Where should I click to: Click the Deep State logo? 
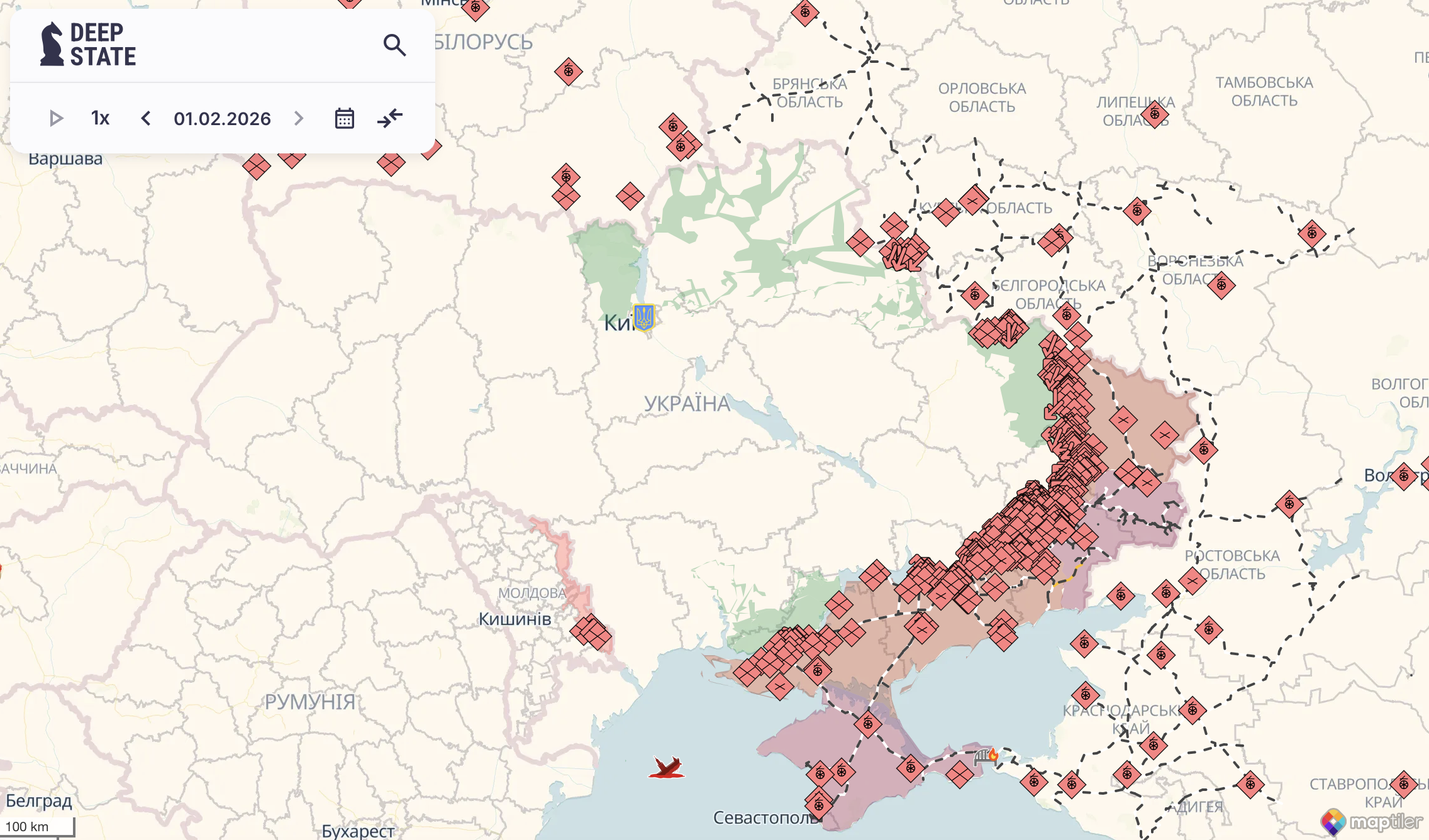click(x=88, y=44)
